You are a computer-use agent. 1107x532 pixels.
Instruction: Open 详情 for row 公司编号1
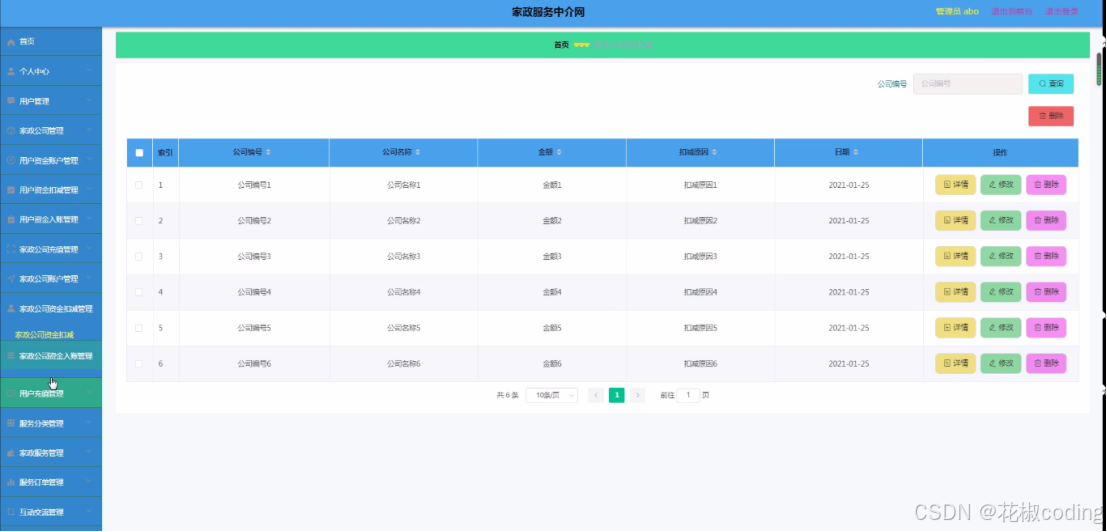tap(955, 185)
